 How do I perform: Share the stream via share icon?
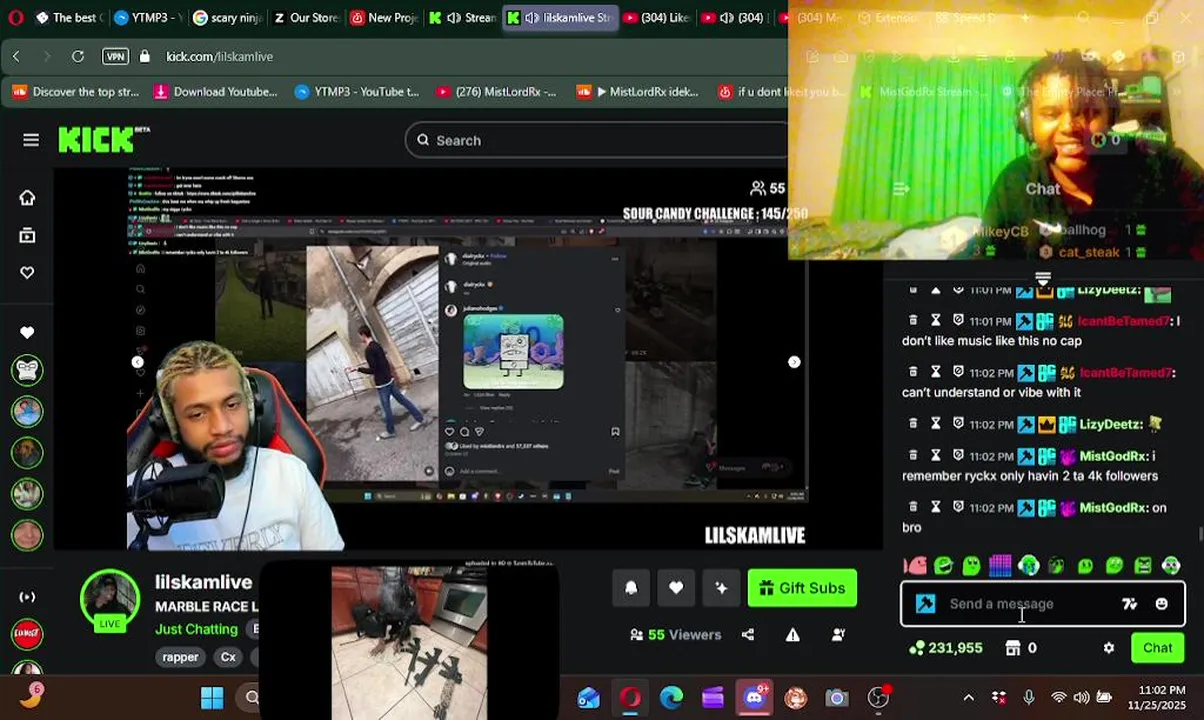pos(748,635)
